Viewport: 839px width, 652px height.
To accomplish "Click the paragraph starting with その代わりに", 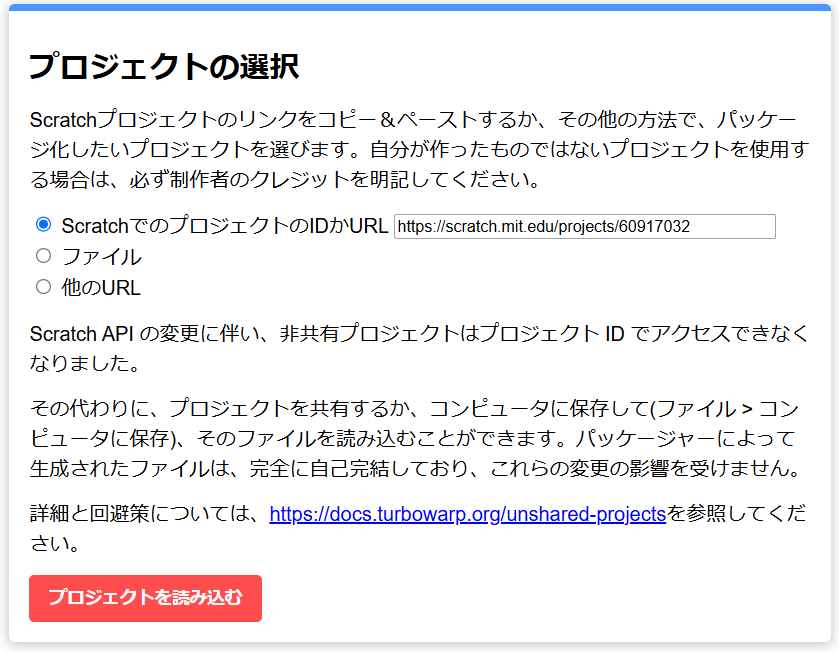I will (x=415, y=439).
